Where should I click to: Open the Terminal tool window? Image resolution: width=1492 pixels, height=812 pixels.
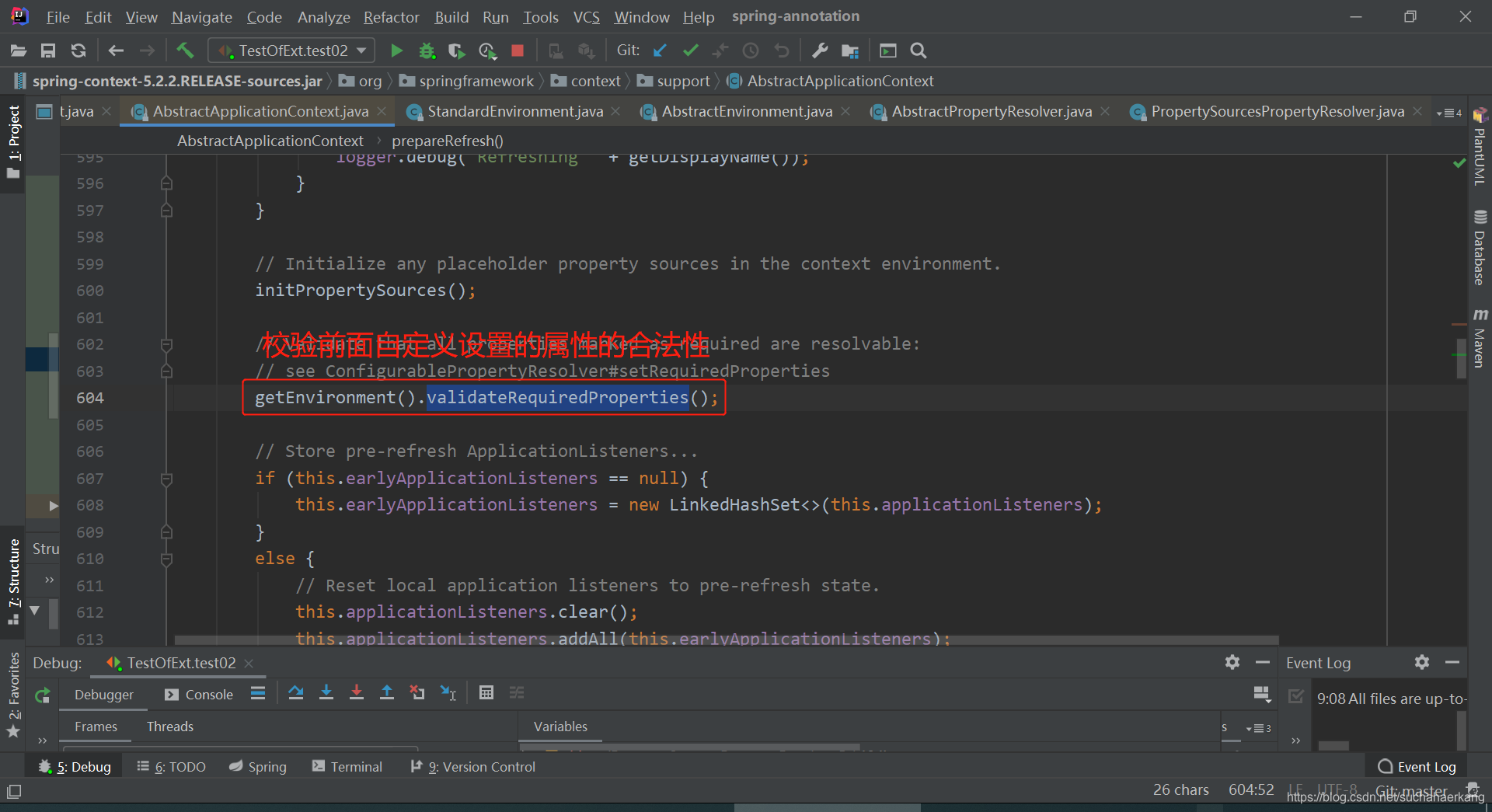(347, 767)
